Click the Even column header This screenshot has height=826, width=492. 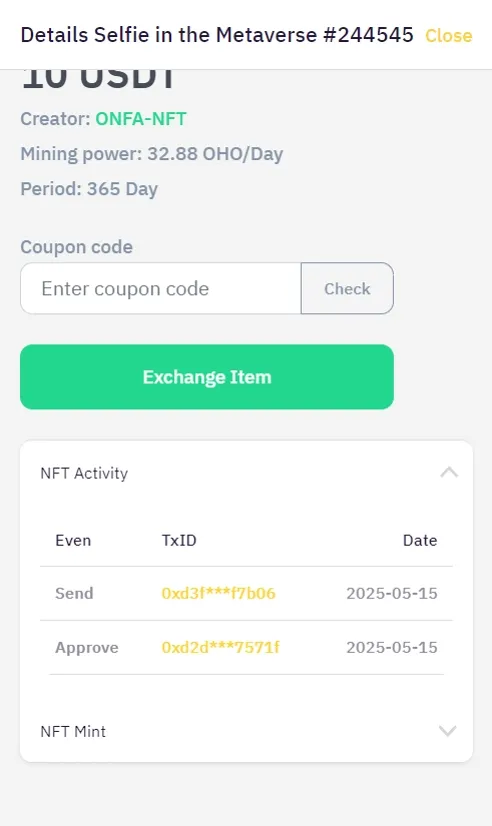[x=73, y=540]
